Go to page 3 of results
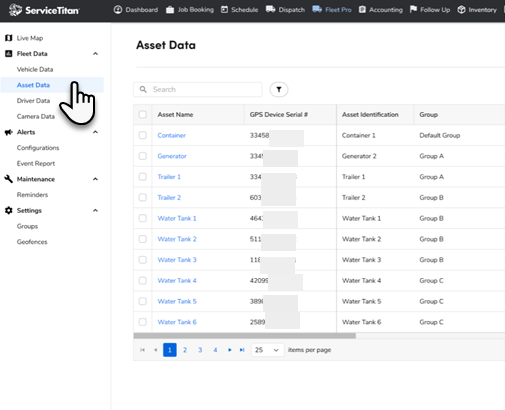The height and width of the screenshot is (410, 505). point(200,350)
